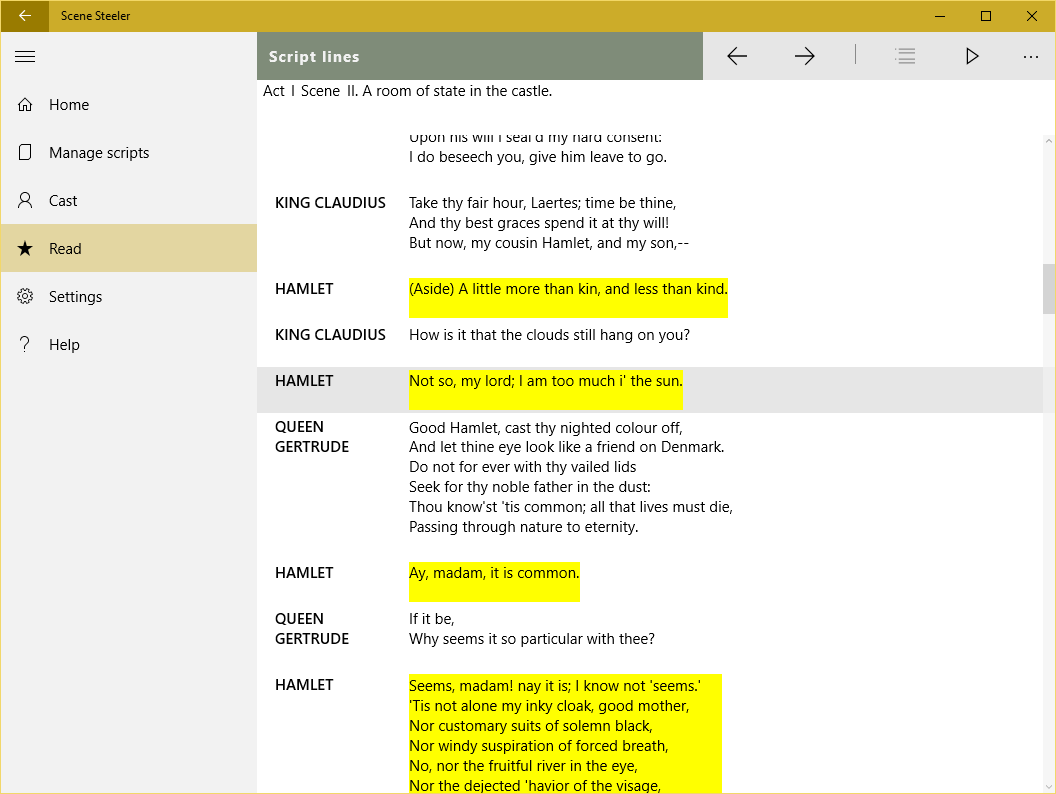This screenshot has width=1056, height=794.
Task: Open Manage scripts
Action: tap(129, 153)
